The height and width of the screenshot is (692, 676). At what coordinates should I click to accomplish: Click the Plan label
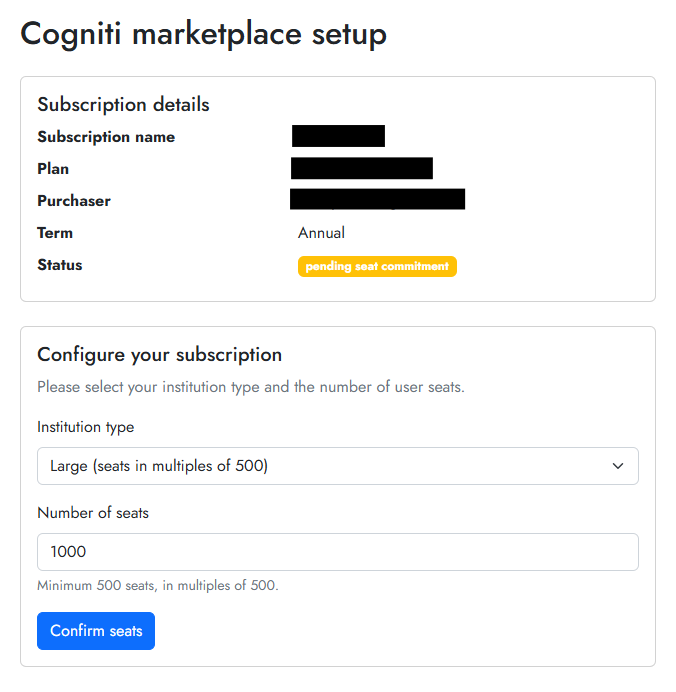pyautogui.click(x=53, y=169)
